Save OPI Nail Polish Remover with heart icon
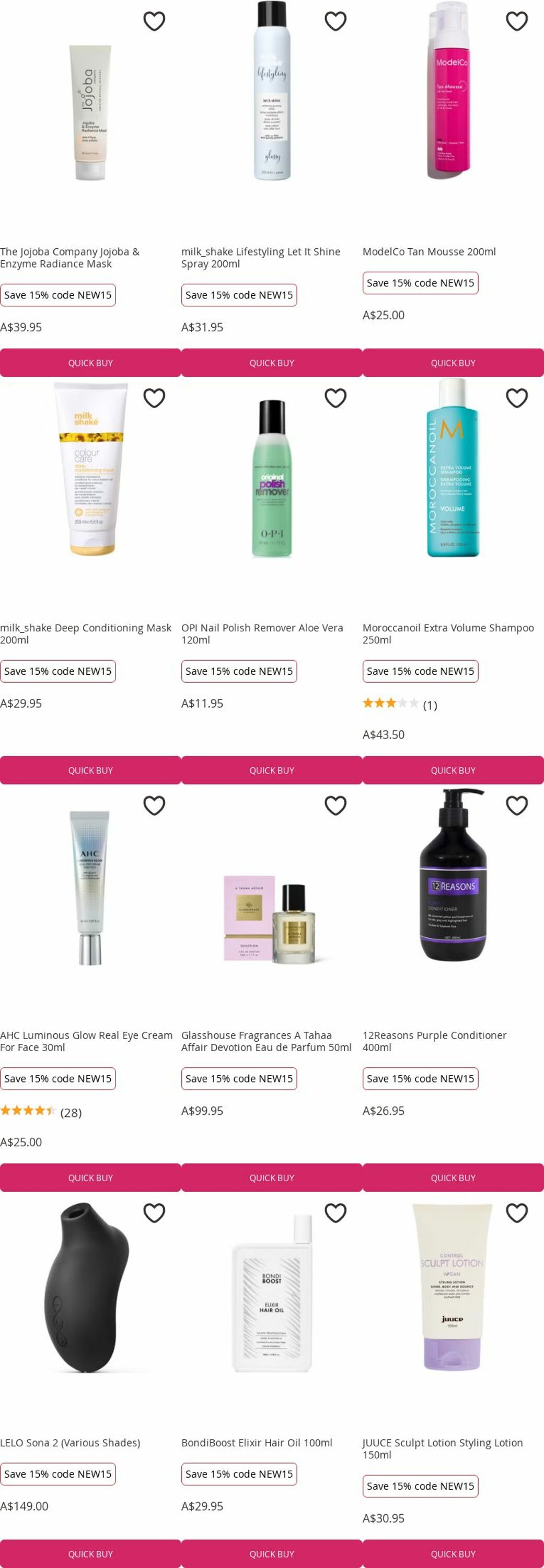Screen dimensions: 544x1568 point(335,398)
